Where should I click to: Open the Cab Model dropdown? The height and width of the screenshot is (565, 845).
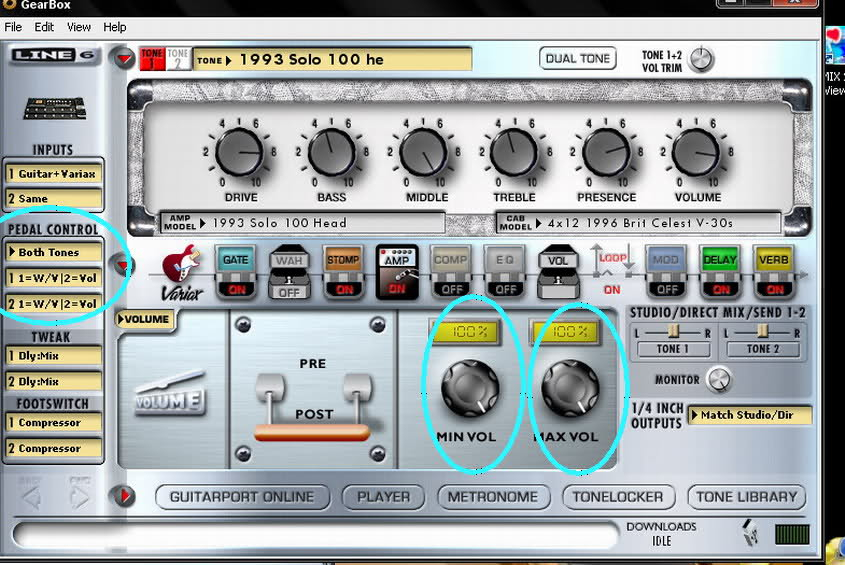640,223
